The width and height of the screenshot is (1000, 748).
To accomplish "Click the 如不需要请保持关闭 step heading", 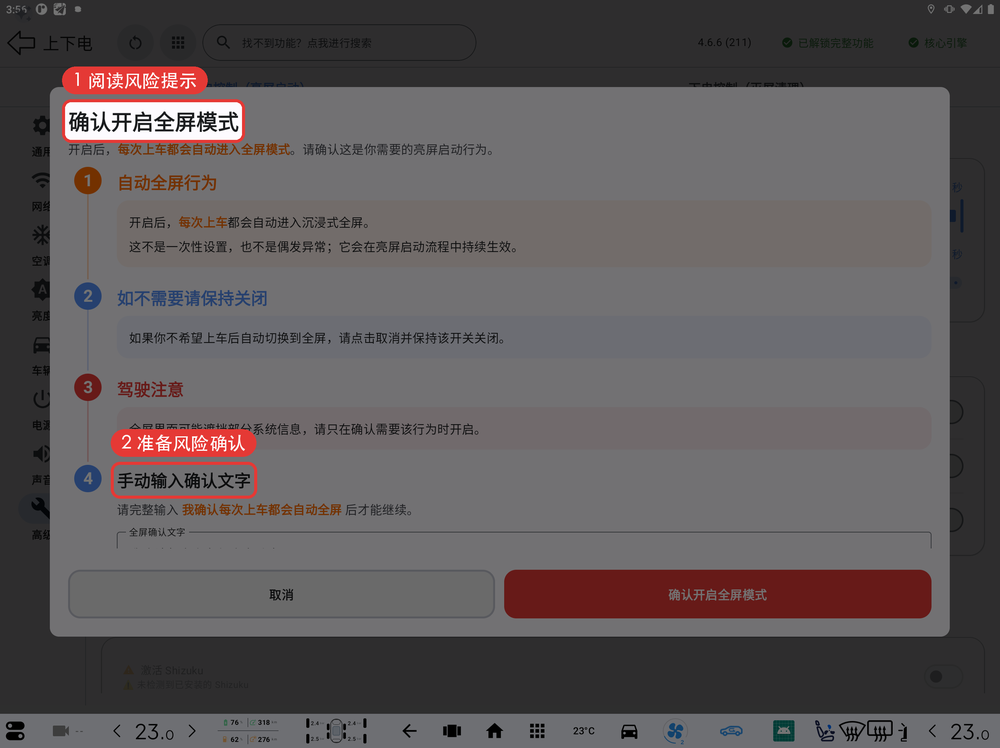I will coord(192,298).
